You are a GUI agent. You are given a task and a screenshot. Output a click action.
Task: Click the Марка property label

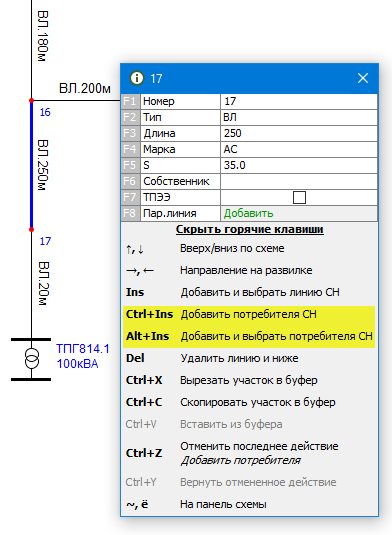pyautogui.click(x=159, y=149)
